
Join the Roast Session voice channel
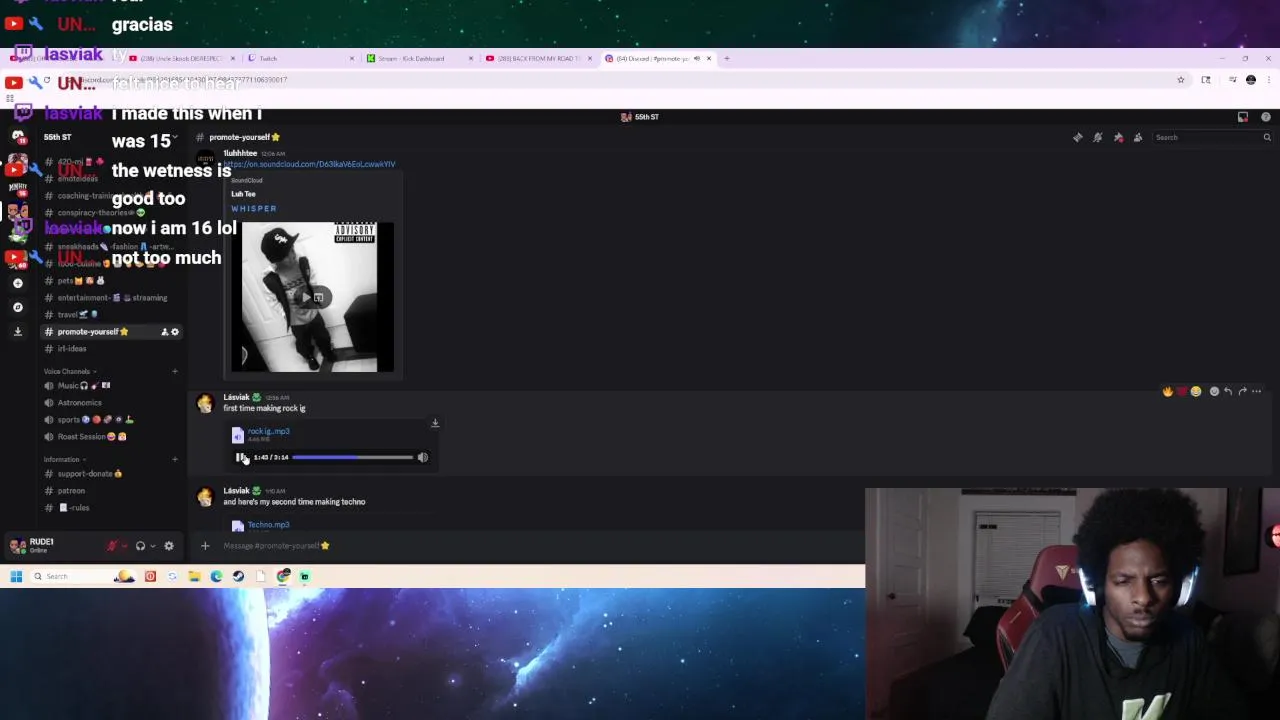click(112, 437)
